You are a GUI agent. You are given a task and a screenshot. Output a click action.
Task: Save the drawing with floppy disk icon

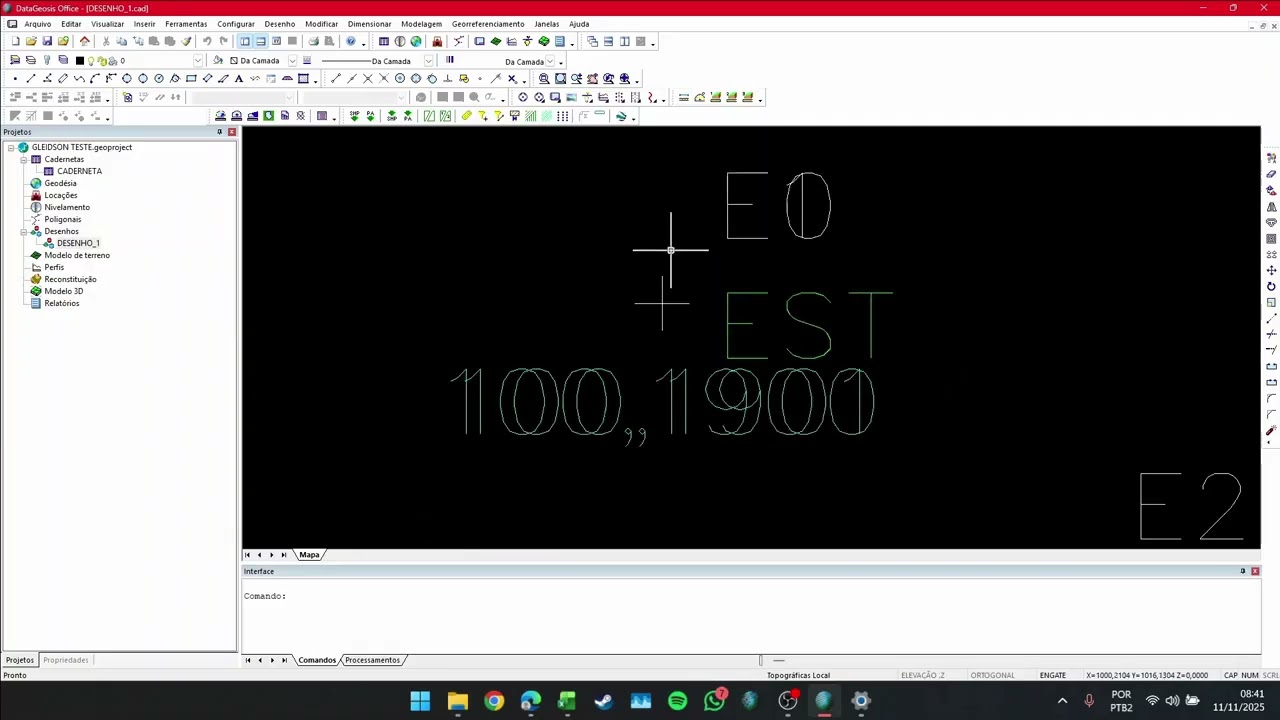(x=47, y=41)
